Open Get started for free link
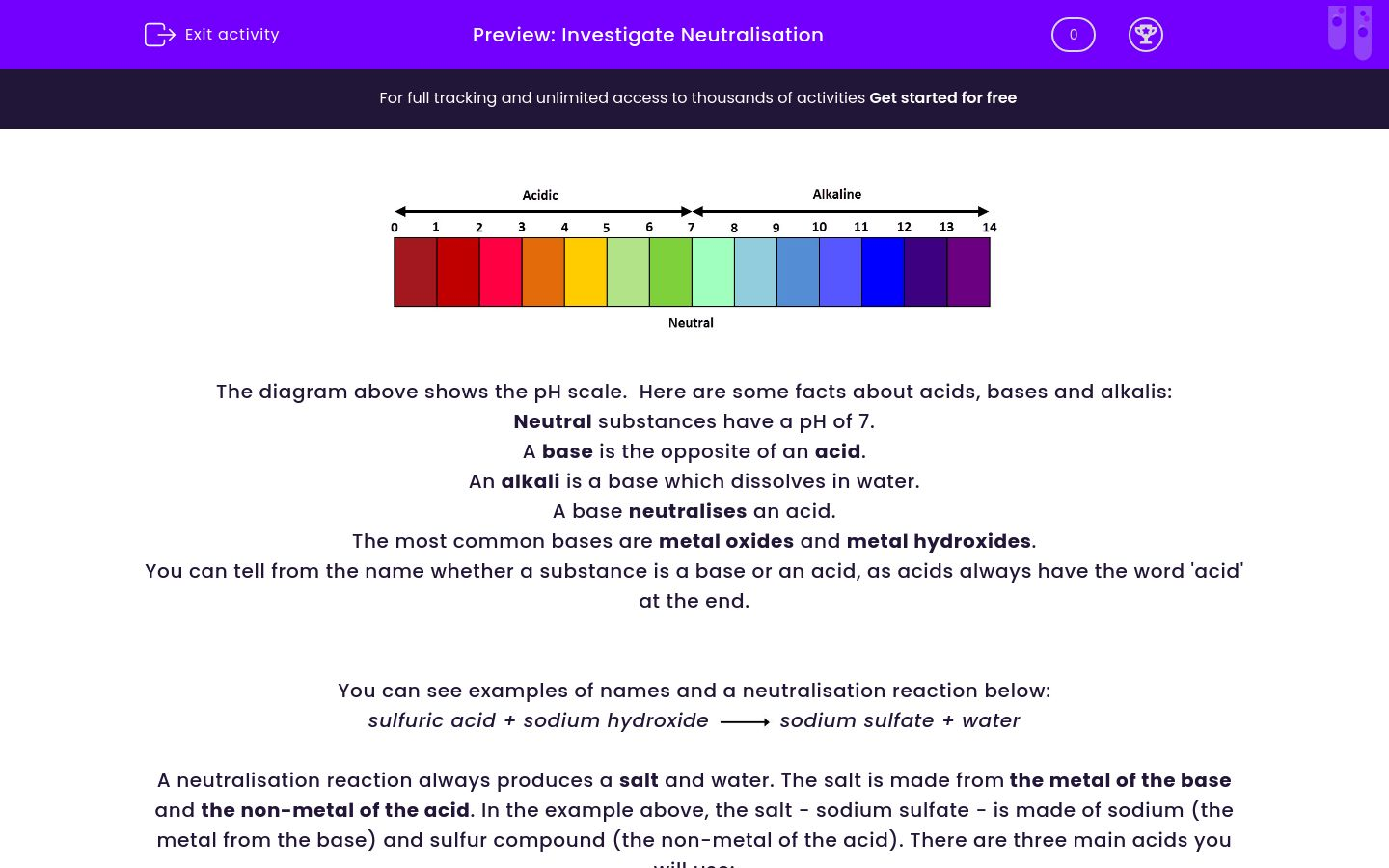 (x=942, y=97)
